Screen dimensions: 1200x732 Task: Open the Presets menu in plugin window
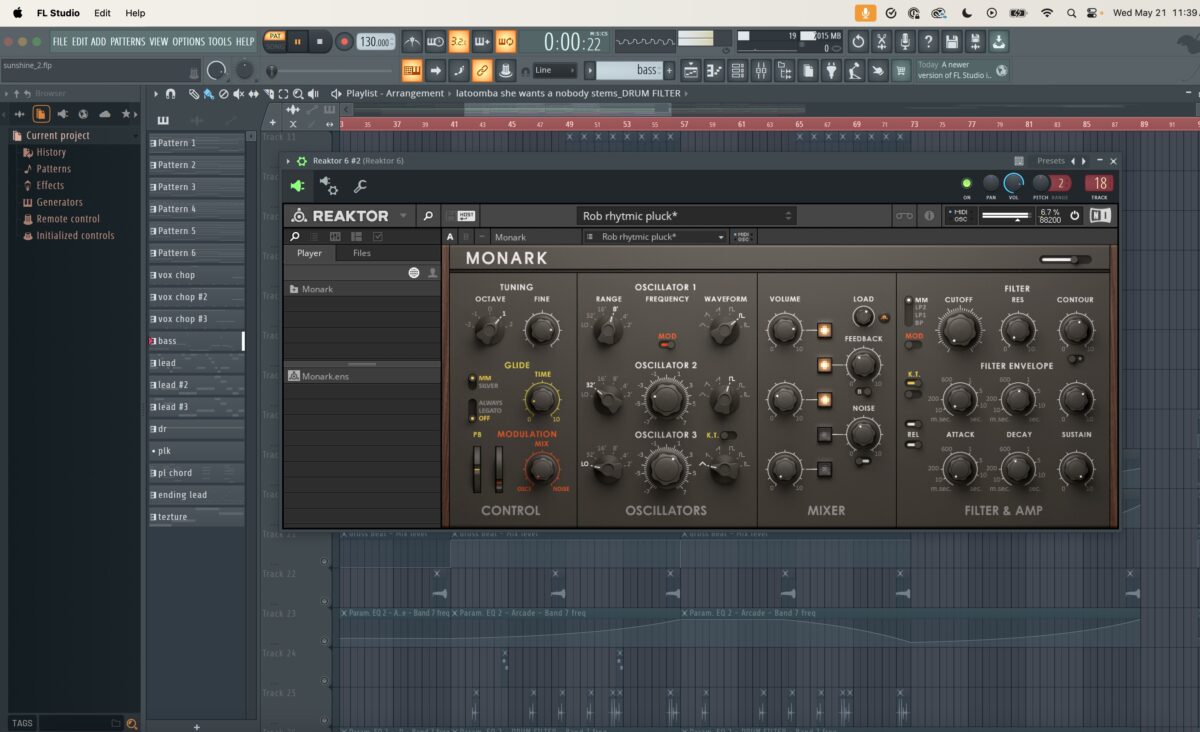point(1051,161)
